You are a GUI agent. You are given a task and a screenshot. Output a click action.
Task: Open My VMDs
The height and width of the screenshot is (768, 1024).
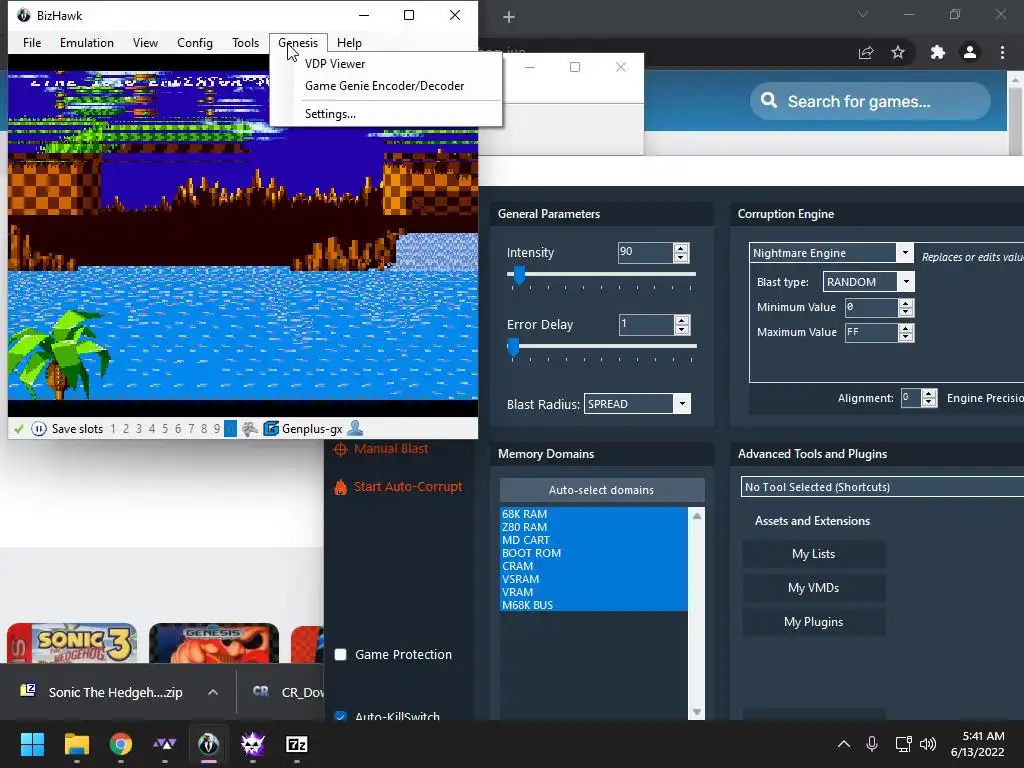(x=813, y=588)
